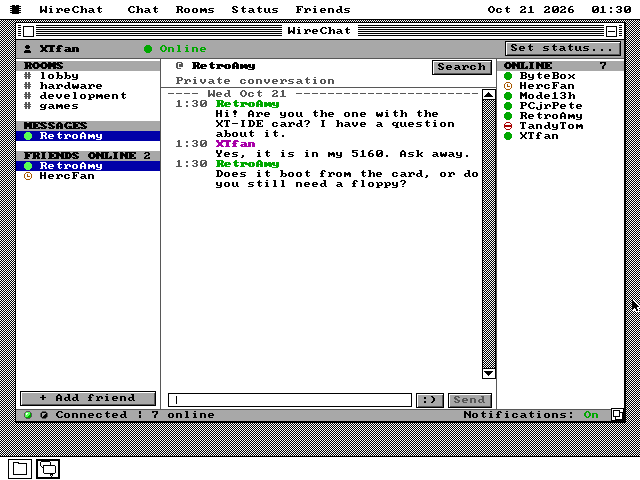Select RetroAmy under MESSAGES
This screenshot has width=640, height=480.
88,136
